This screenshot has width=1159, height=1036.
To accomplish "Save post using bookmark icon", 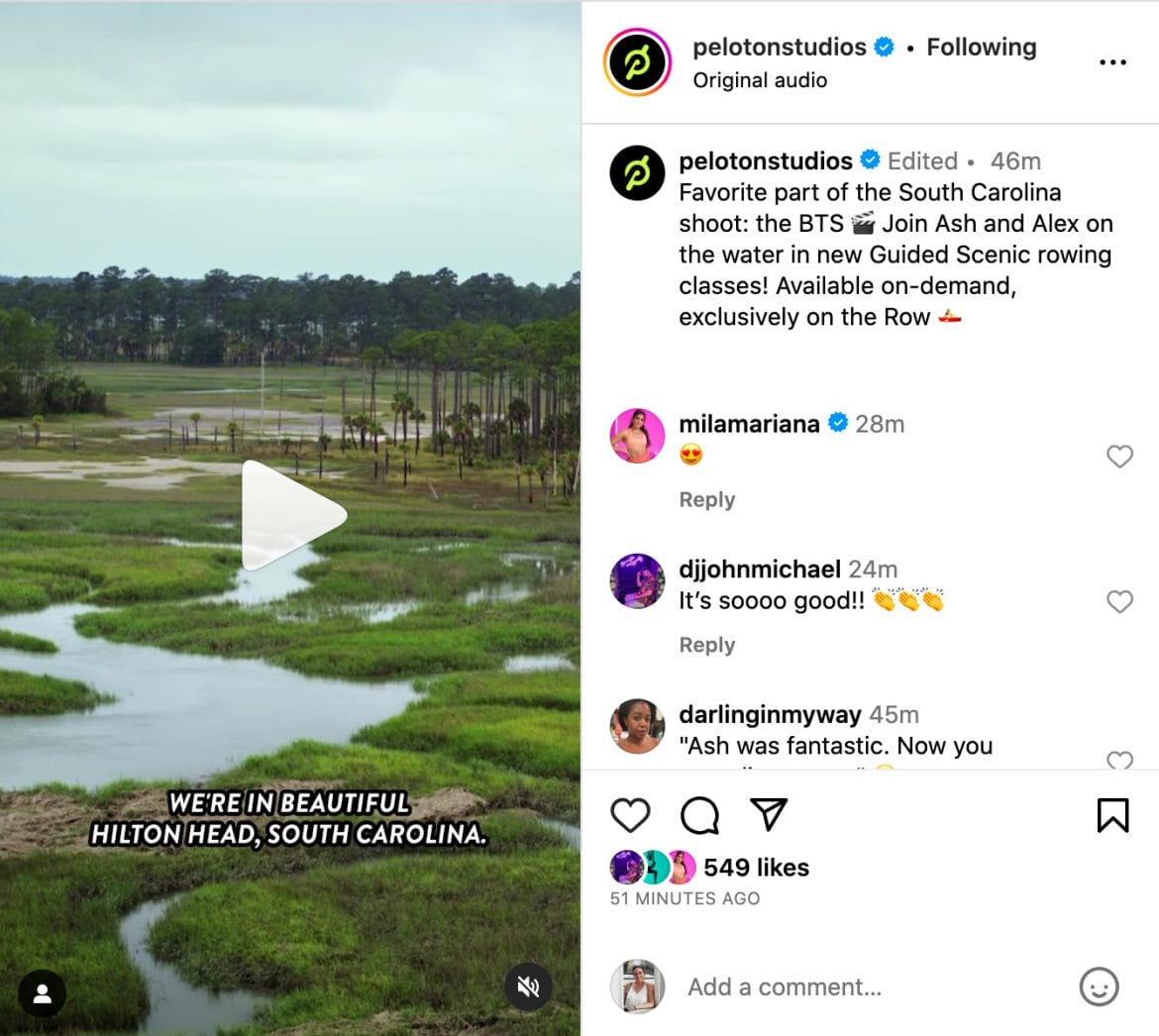I will click(x=1112, y=815).
